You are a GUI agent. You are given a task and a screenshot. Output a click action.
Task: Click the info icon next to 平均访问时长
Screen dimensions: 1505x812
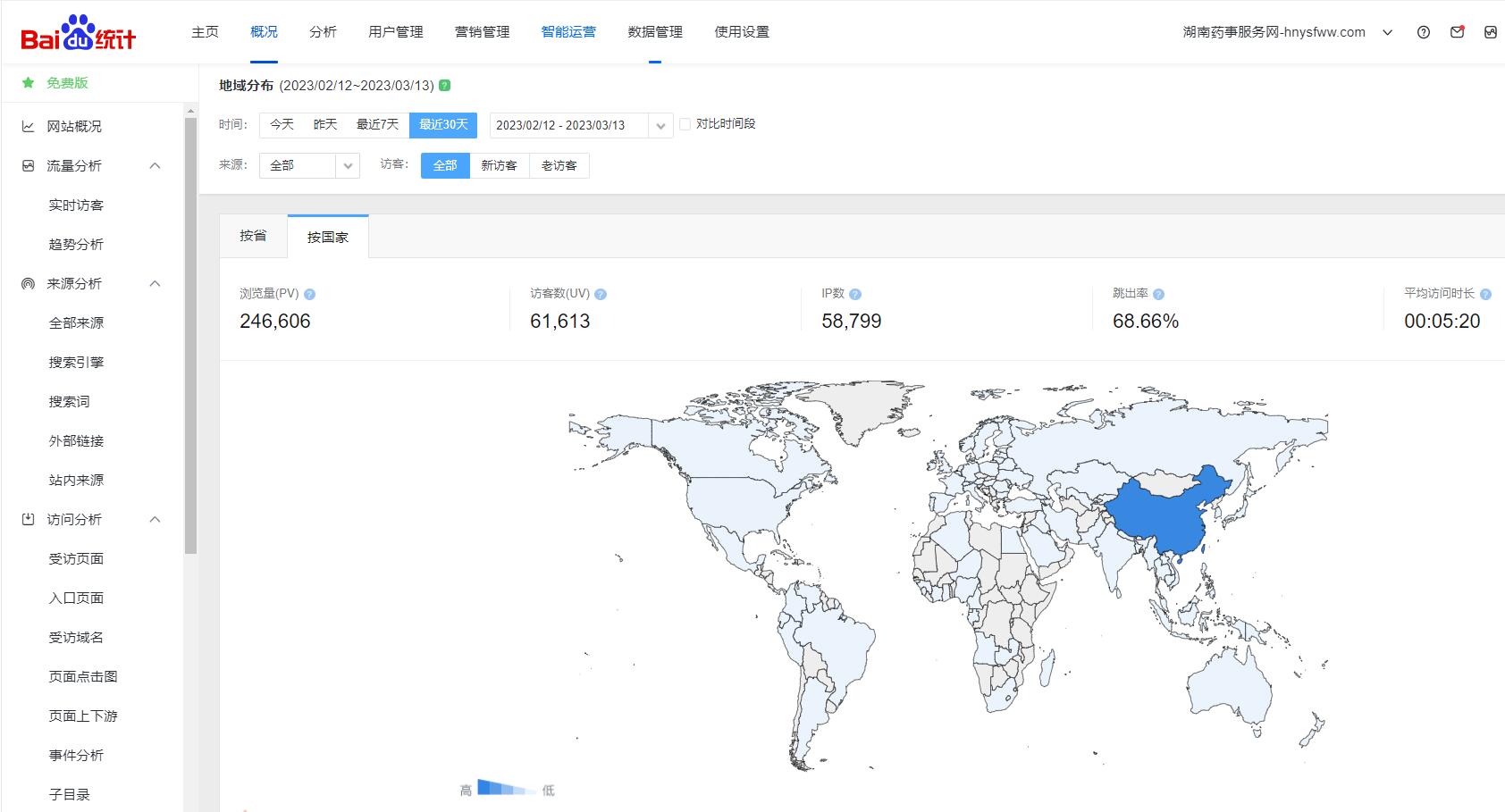pos(1485,294)
